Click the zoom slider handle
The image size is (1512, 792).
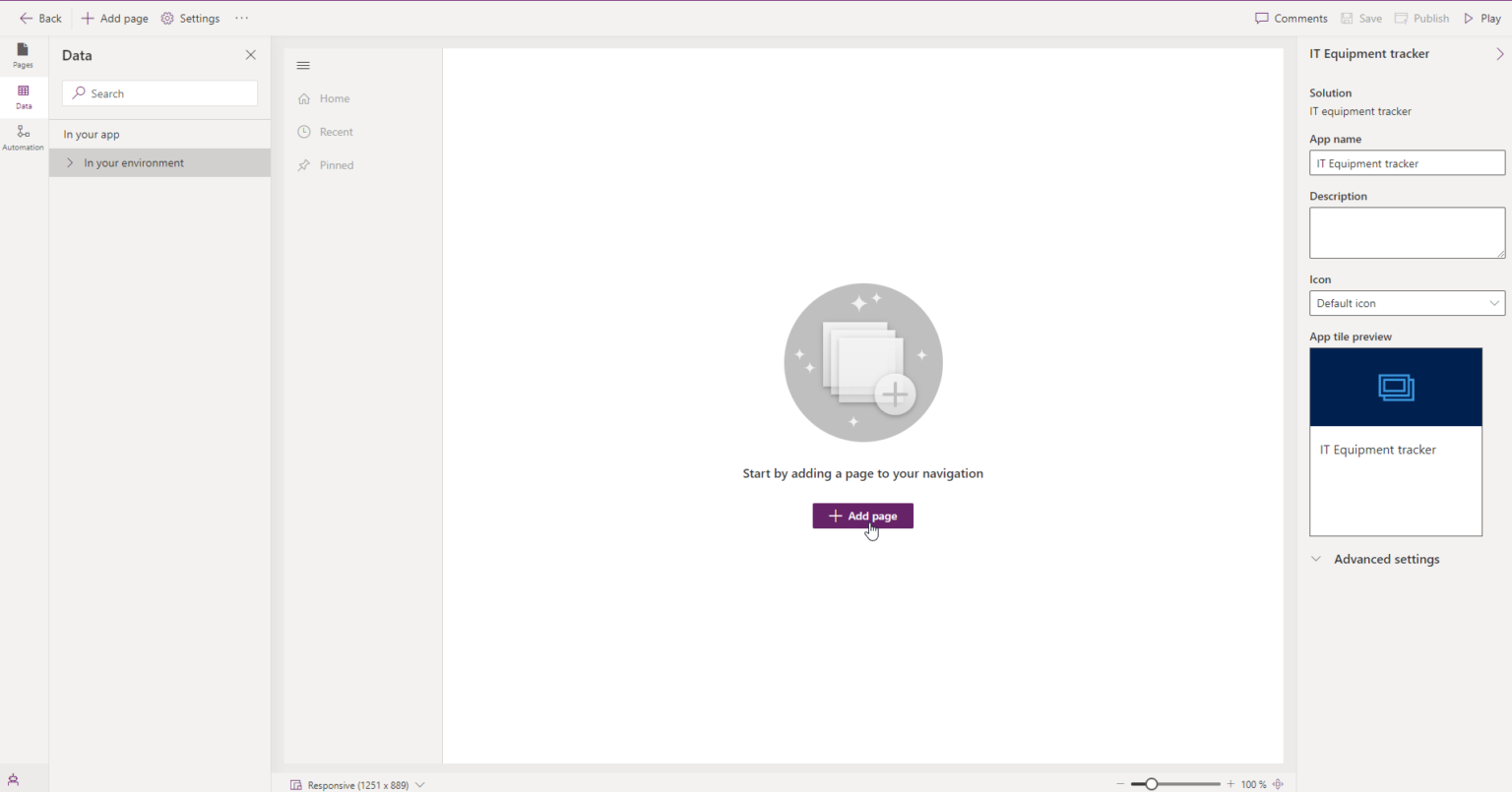[x=1151, y=784]
